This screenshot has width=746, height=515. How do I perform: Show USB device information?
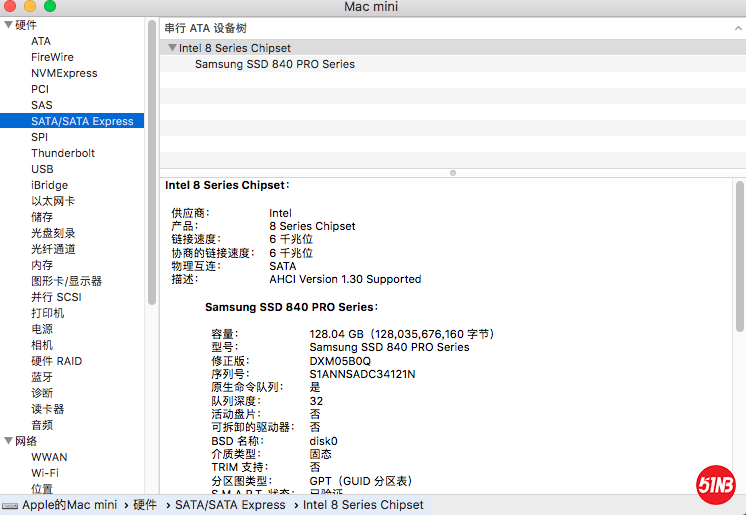42,169
